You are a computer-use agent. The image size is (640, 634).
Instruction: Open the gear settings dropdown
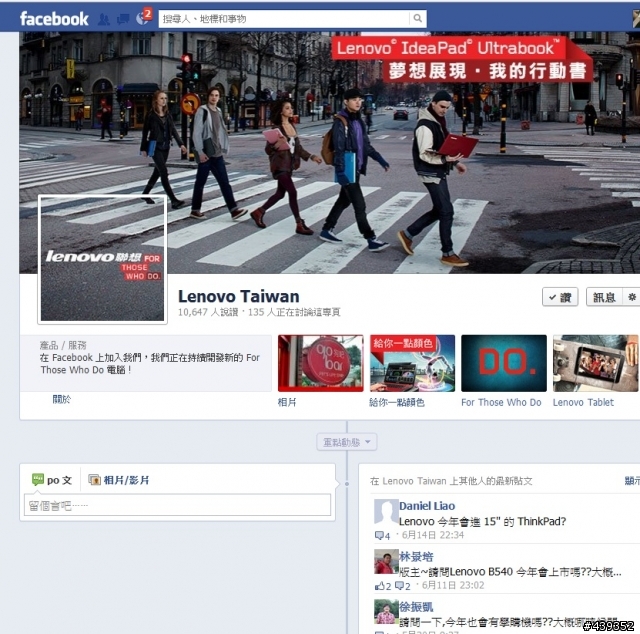[631, 297]
